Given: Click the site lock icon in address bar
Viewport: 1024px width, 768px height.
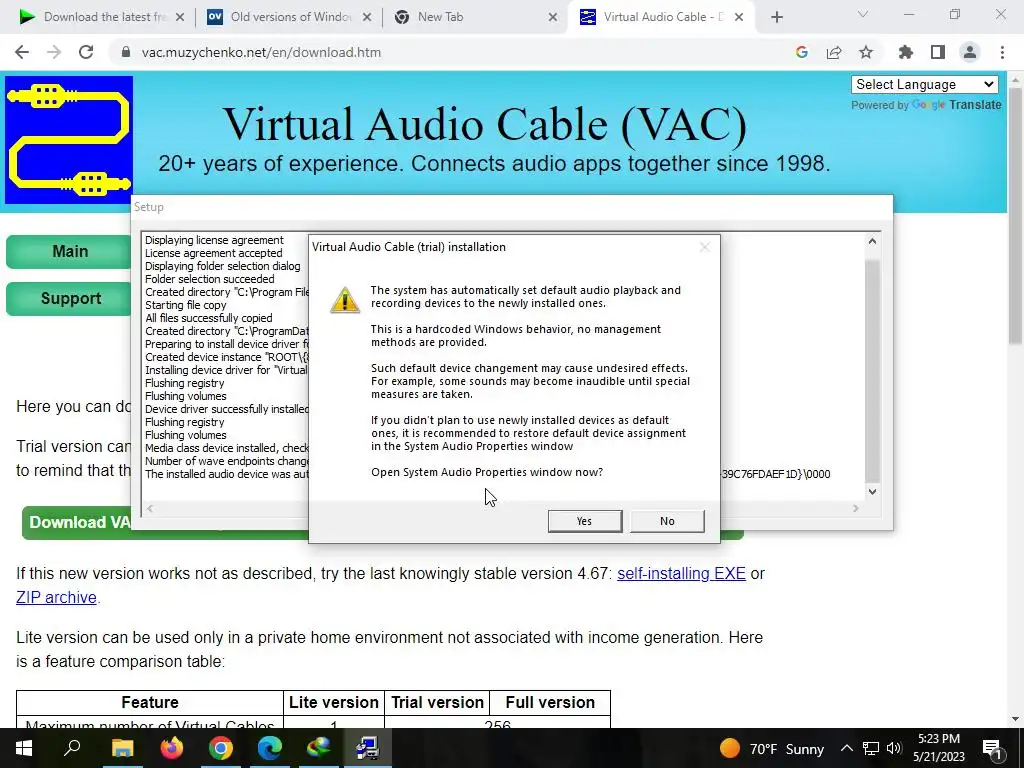Looking at the screenshot, I should [126, 52].
